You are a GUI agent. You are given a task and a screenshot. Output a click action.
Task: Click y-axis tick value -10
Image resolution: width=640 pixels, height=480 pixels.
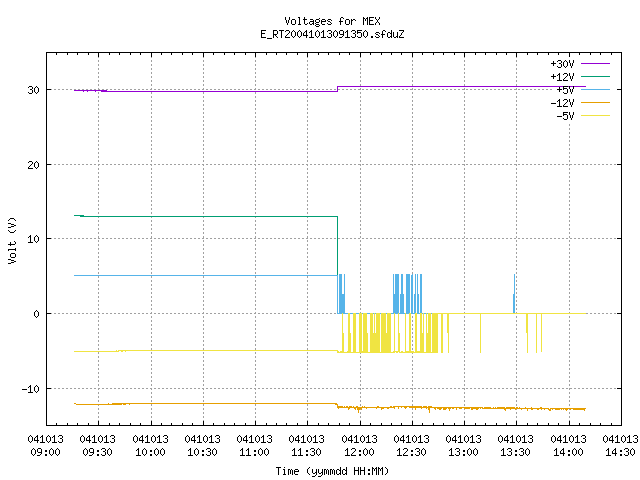pos(30,389)
